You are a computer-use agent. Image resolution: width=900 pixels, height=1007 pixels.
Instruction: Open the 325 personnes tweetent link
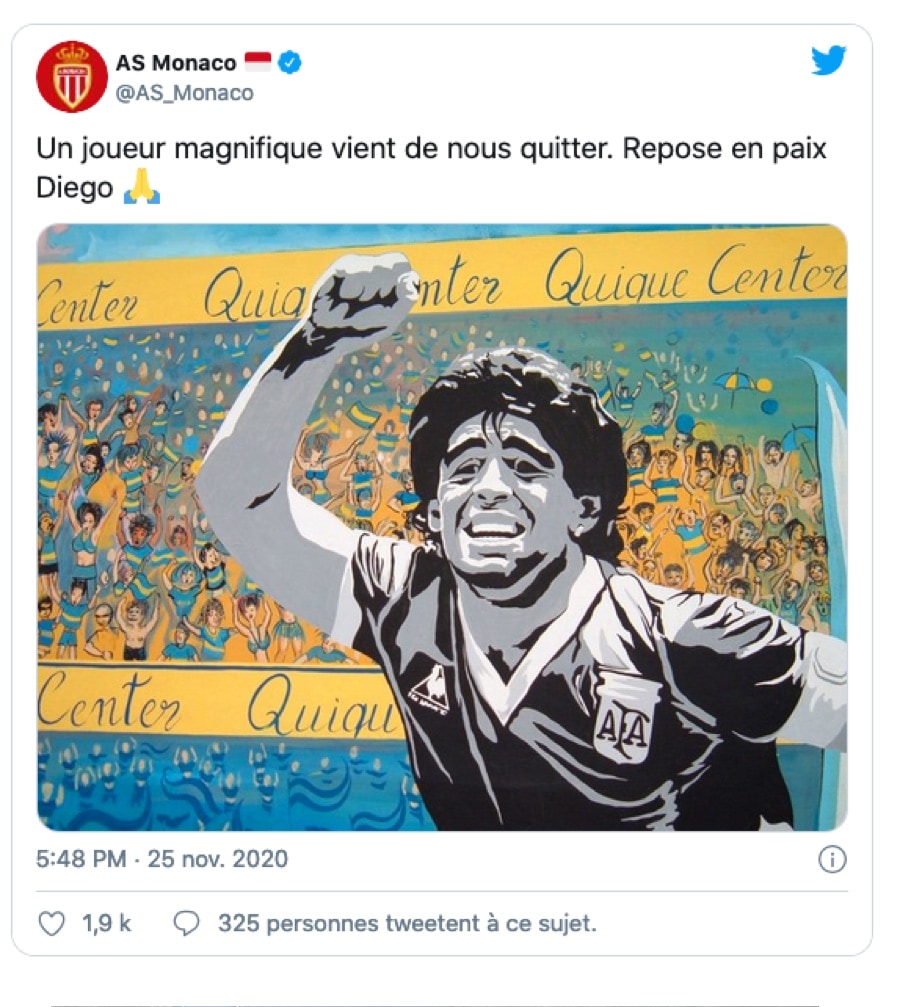pos(407,924)
